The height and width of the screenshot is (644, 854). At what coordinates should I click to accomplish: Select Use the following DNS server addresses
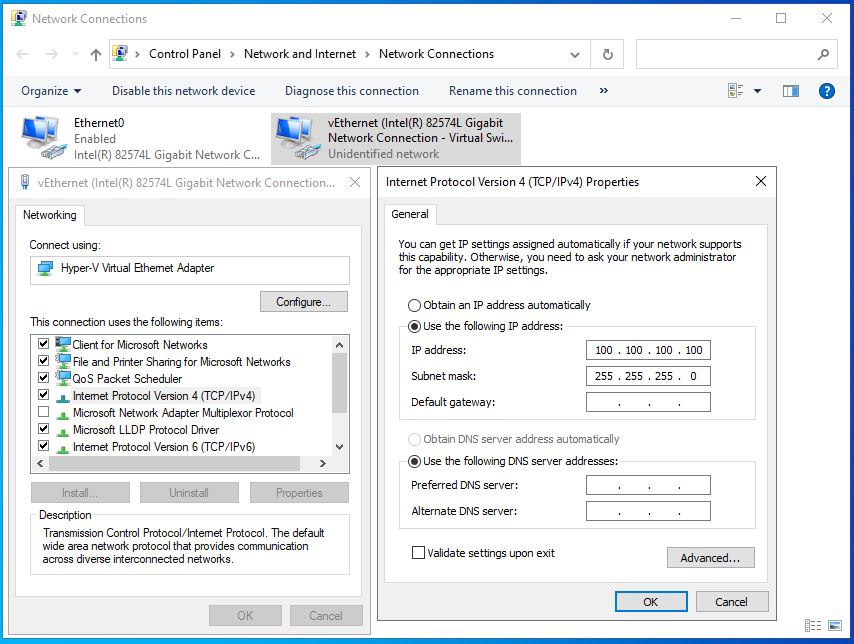tap(414, 461)
